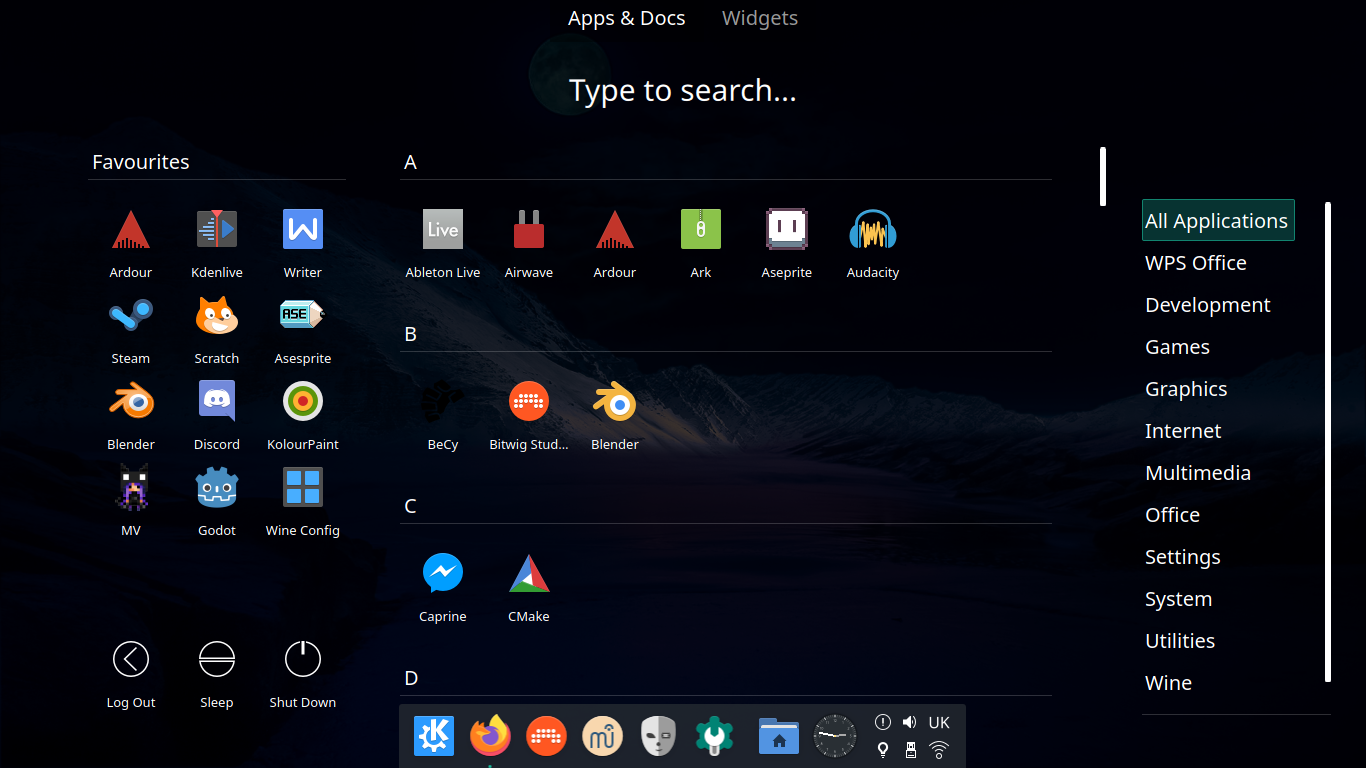Open the green gear wrench taskbar app
1366x768 pixels.
click(x=715, y=737)
